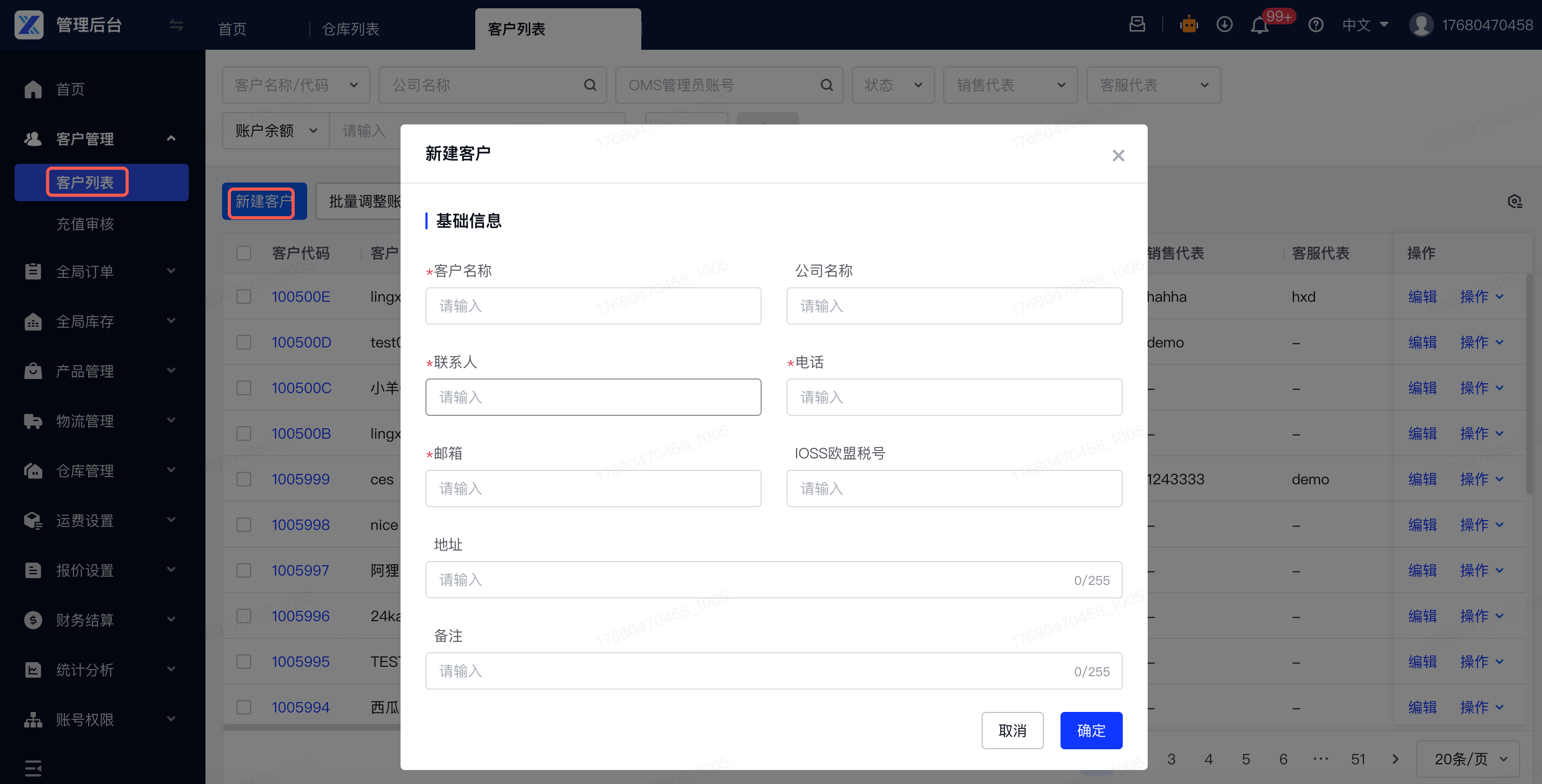Image resolution: width=1542 pixels, height=784 pixels.
Task: Click the inbox message icon in header
Action: click(1137, 24)
